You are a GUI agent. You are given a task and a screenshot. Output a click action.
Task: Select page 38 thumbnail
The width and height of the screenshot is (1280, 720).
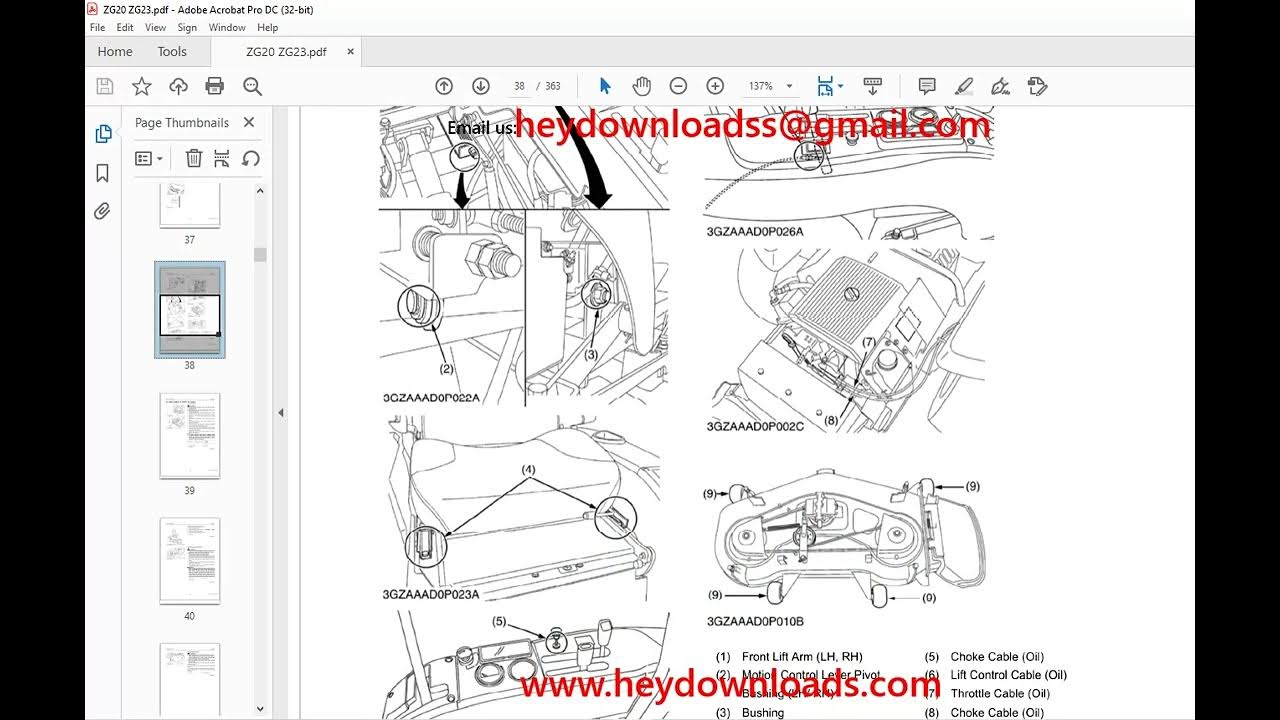[x=189, y=309]
